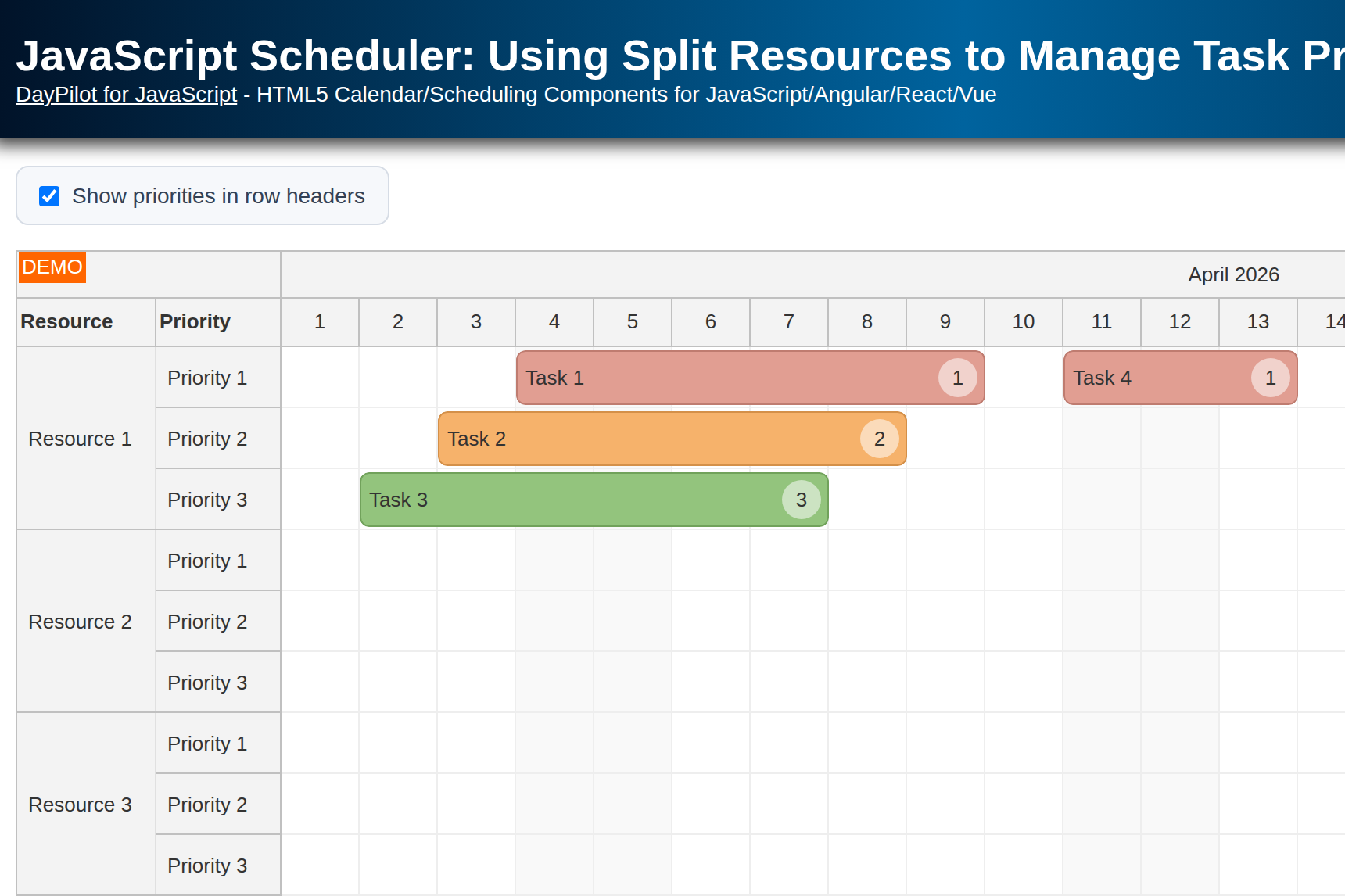
Task: Click the orange DEMO badge
Action: 52,267
